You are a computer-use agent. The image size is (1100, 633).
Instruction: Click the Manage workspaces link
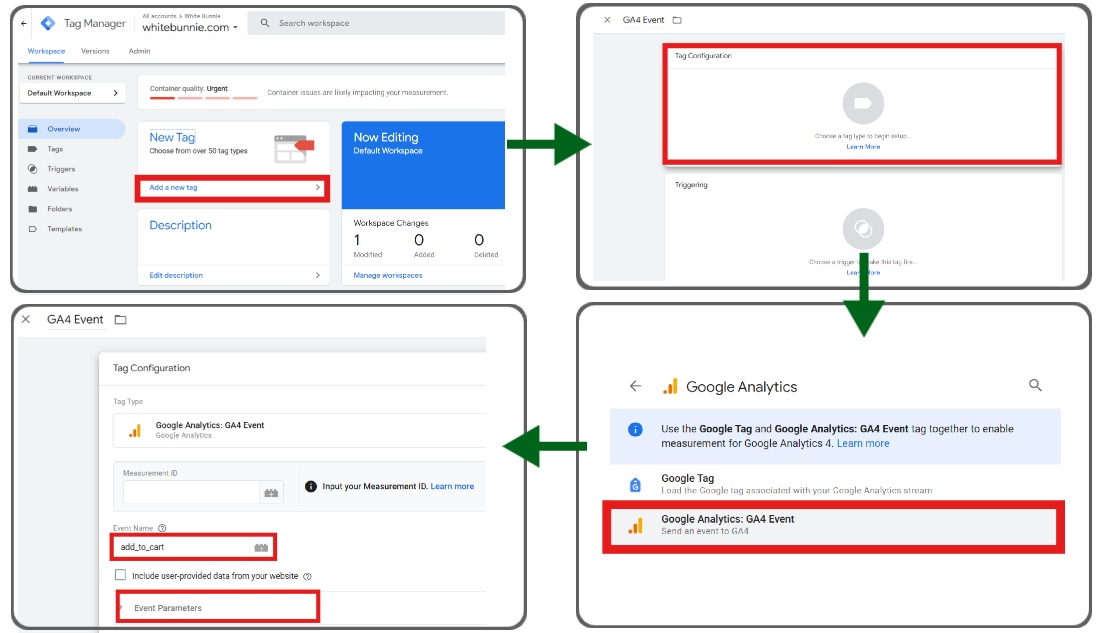pos(389,274)
